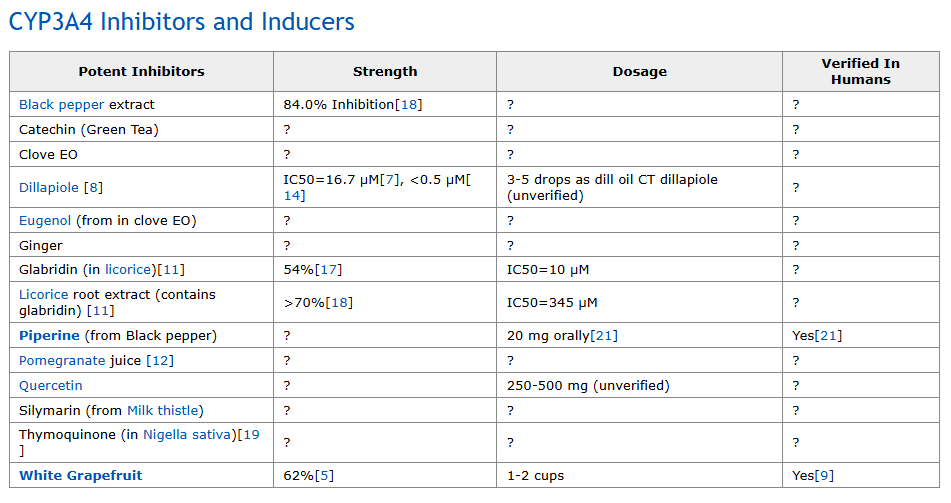Follow the Quercetin link
951x503 pixels.
coord(50,385)
